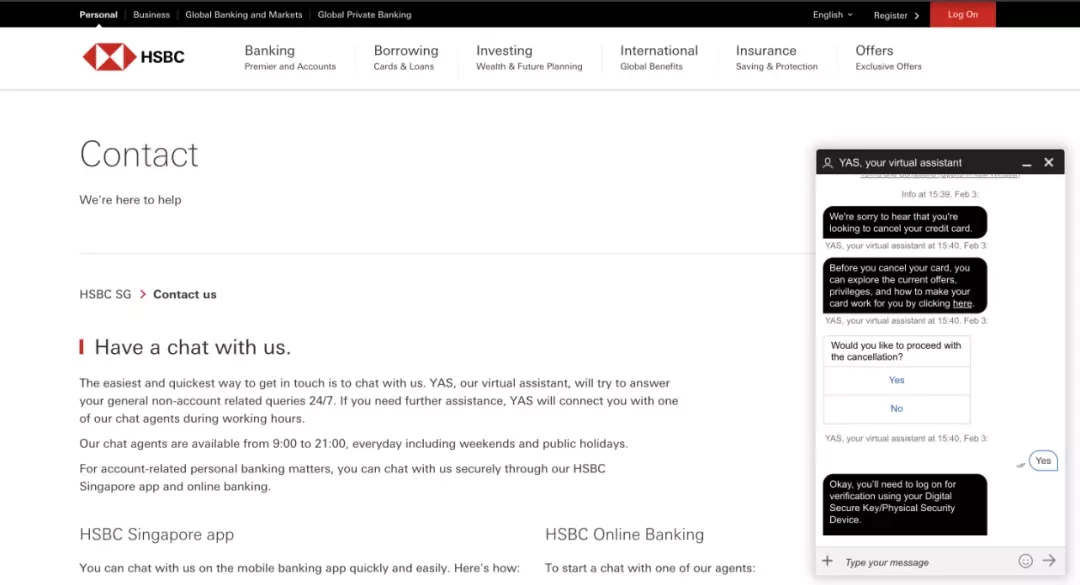This screenshot has height=585, width=1080.
Task: Click the HSBC Online Banking heading
Action: click(624, 535)
